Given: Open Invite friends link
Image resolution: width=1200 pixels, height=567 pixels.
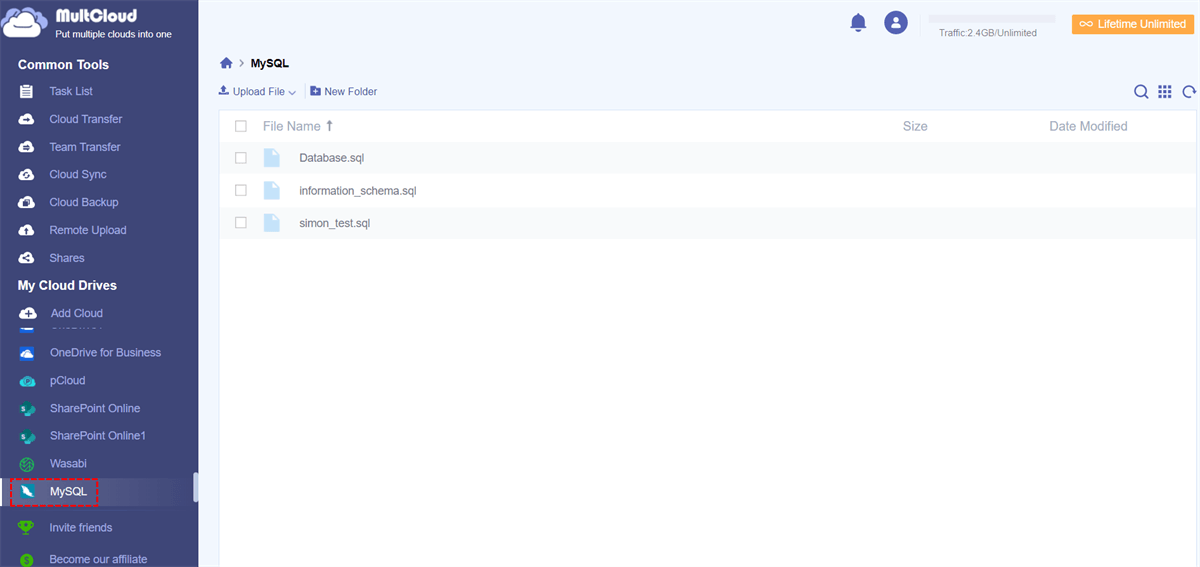Looking at the screenshot, I should 81,527.
